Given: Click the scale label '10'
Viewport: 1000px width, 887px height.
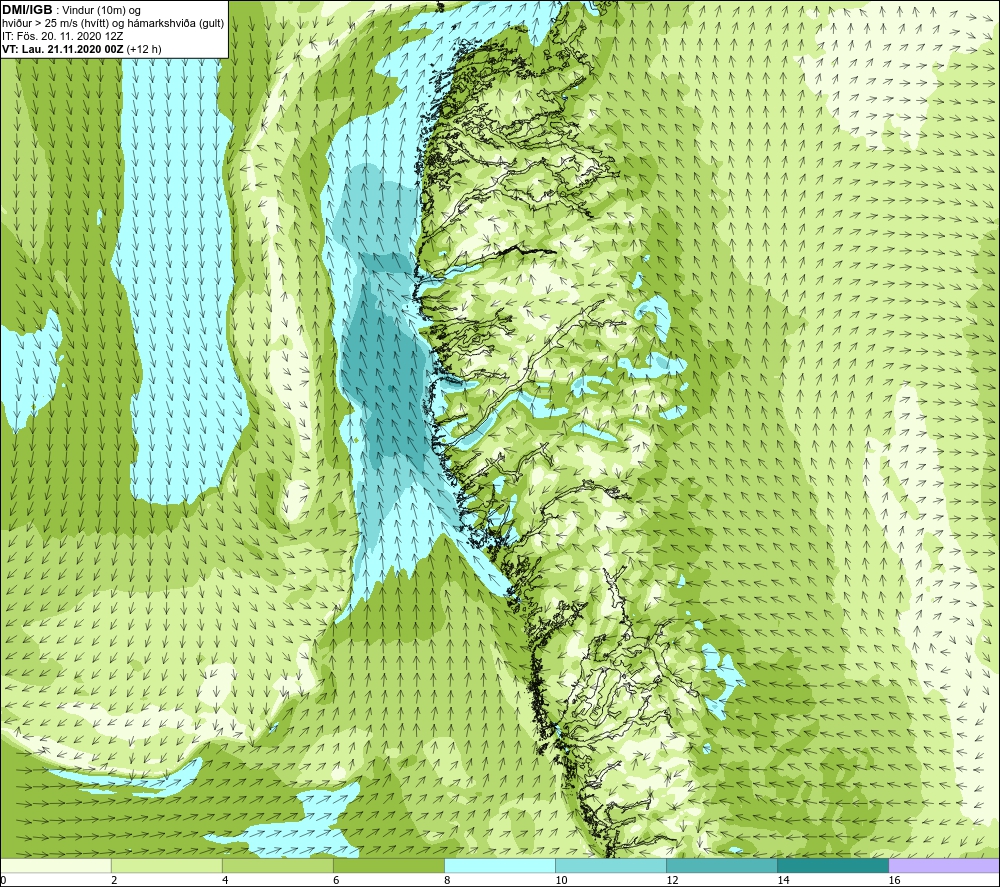Looking at the screenshot, I should coord(561,881).
